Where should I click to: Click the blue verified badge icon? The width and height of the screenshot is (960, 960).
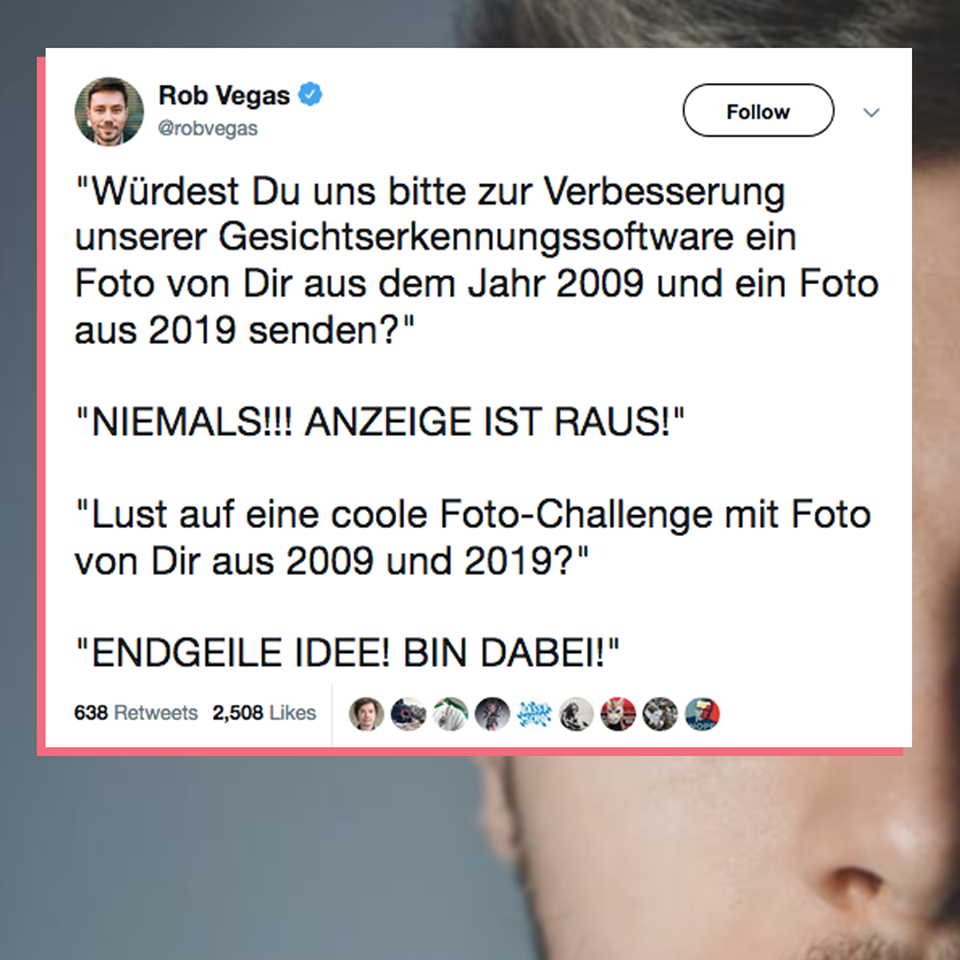(x=310, y=95)
